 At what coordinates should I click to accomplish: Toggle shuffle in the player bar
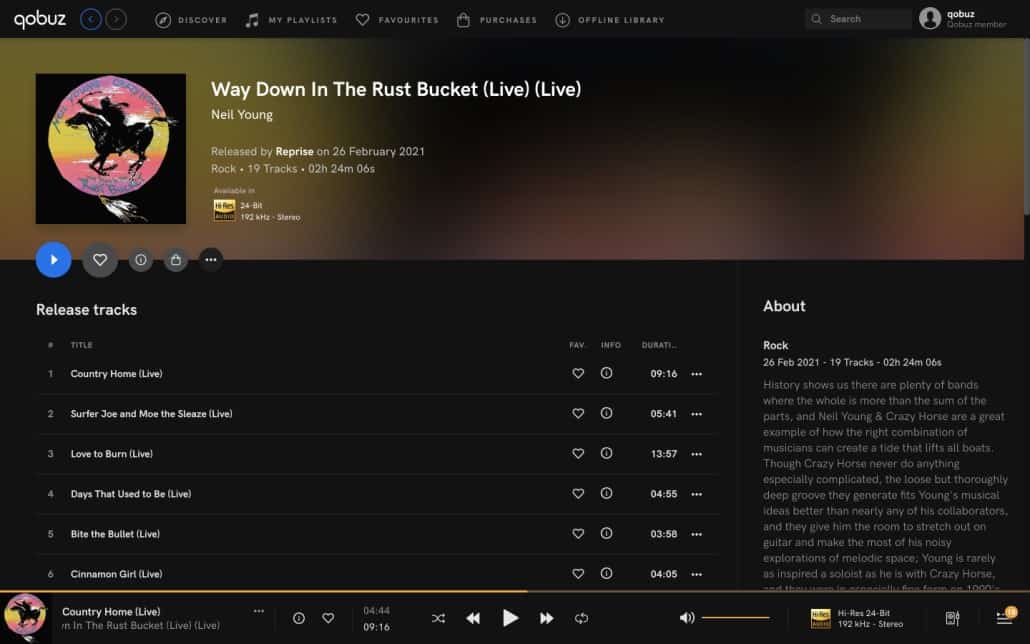(438, 618)
